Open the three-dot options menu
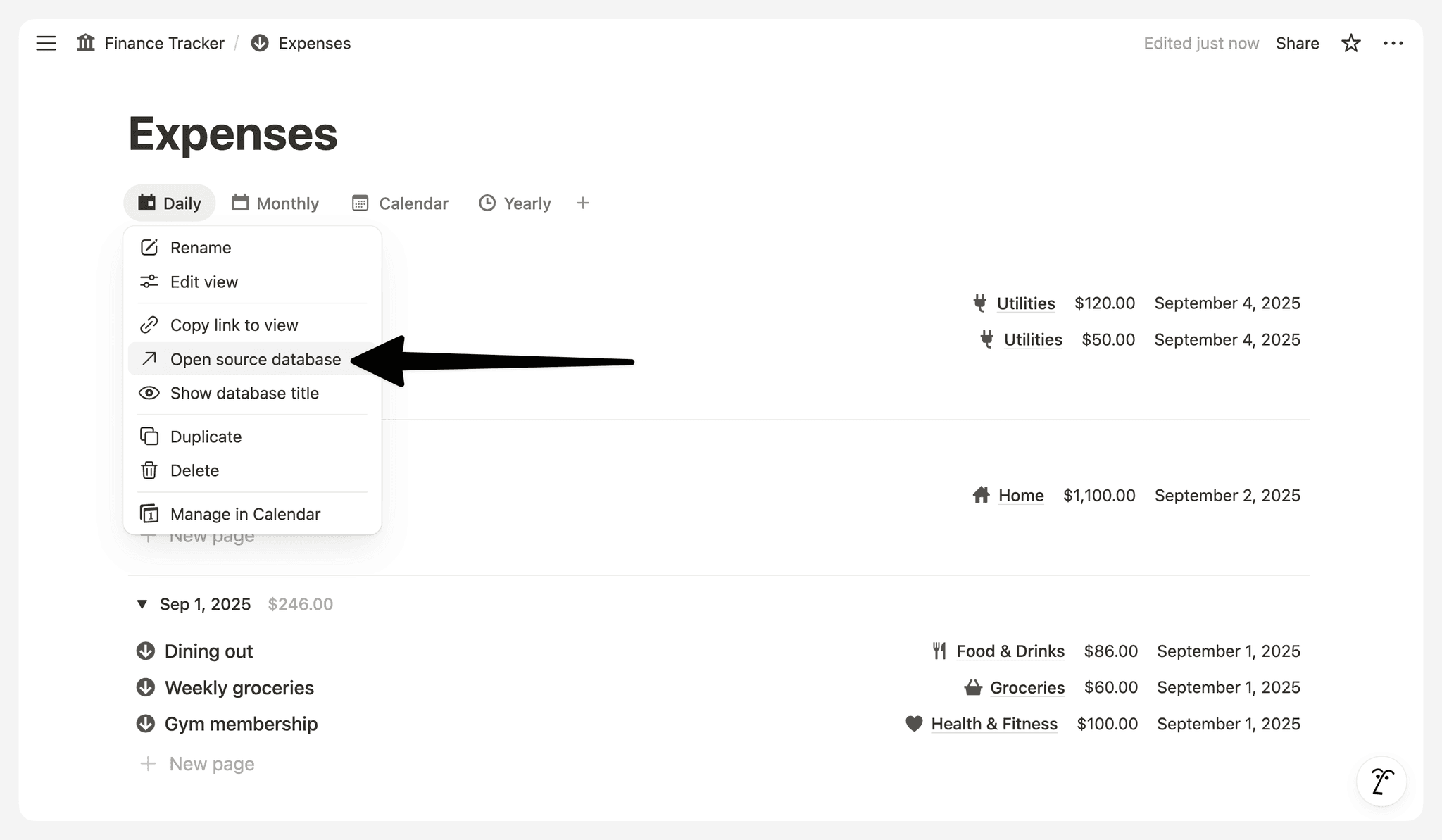This screenshot has height=840, width=1442. 1393,43
